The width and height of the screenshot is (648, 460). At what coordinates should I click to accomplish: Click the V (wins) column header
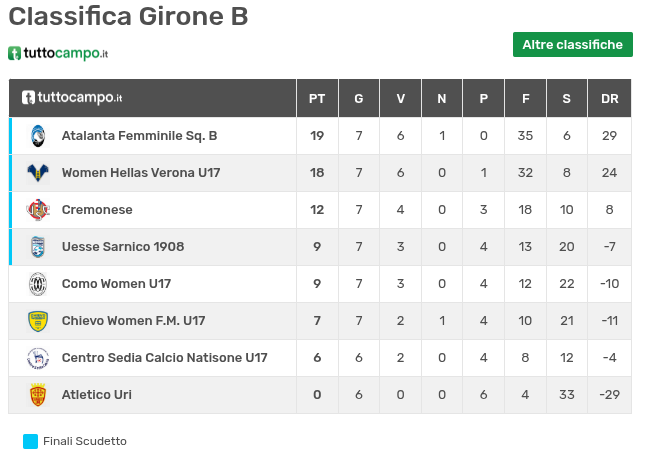coord(400,98)
